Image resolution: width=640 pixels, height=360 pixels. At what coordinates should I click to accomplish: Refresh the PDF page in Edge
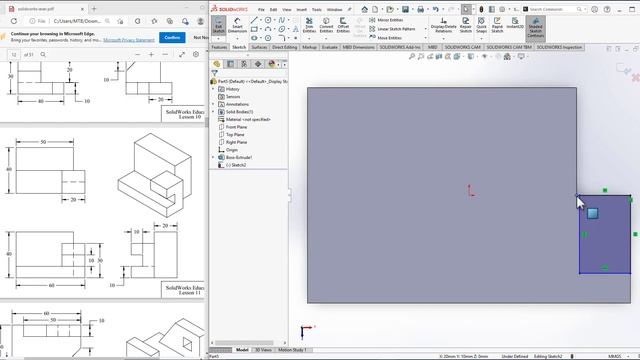[14, 21]
